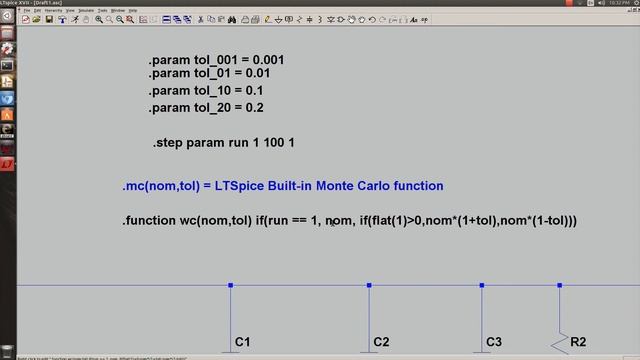Open the Tools menu
The height and width of the screenshot is (360, 640).
(x=102, y=10)
